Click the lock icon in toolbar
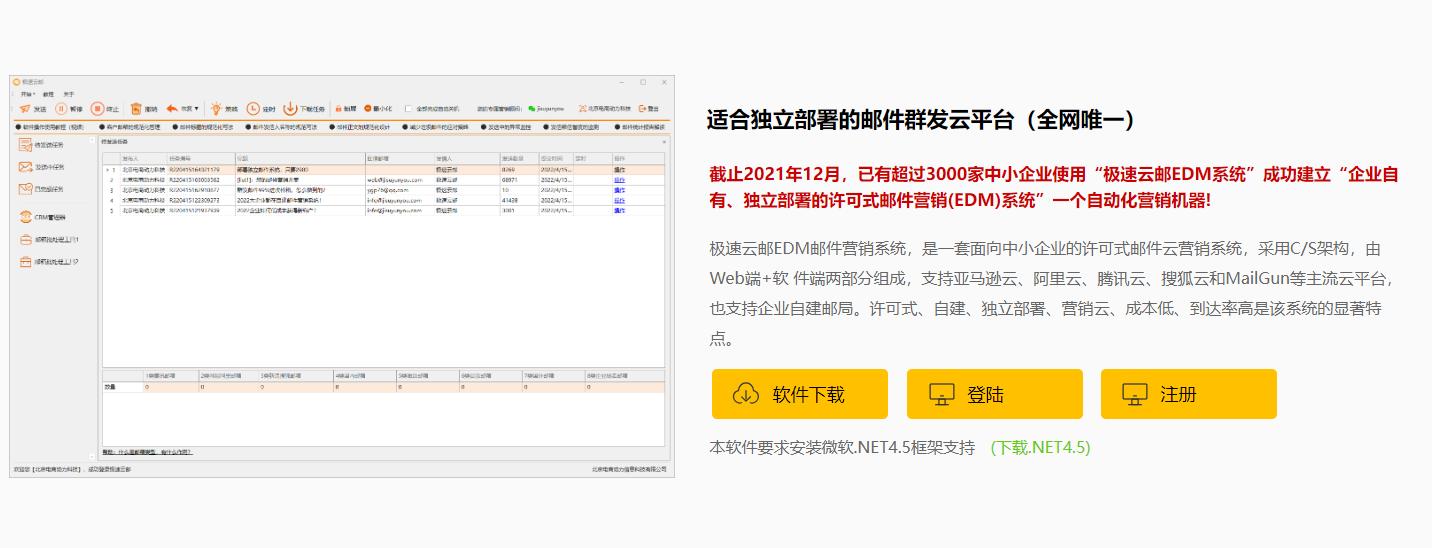The width and height of the screenshot is (1432, 548). click(x=339, y=108)
